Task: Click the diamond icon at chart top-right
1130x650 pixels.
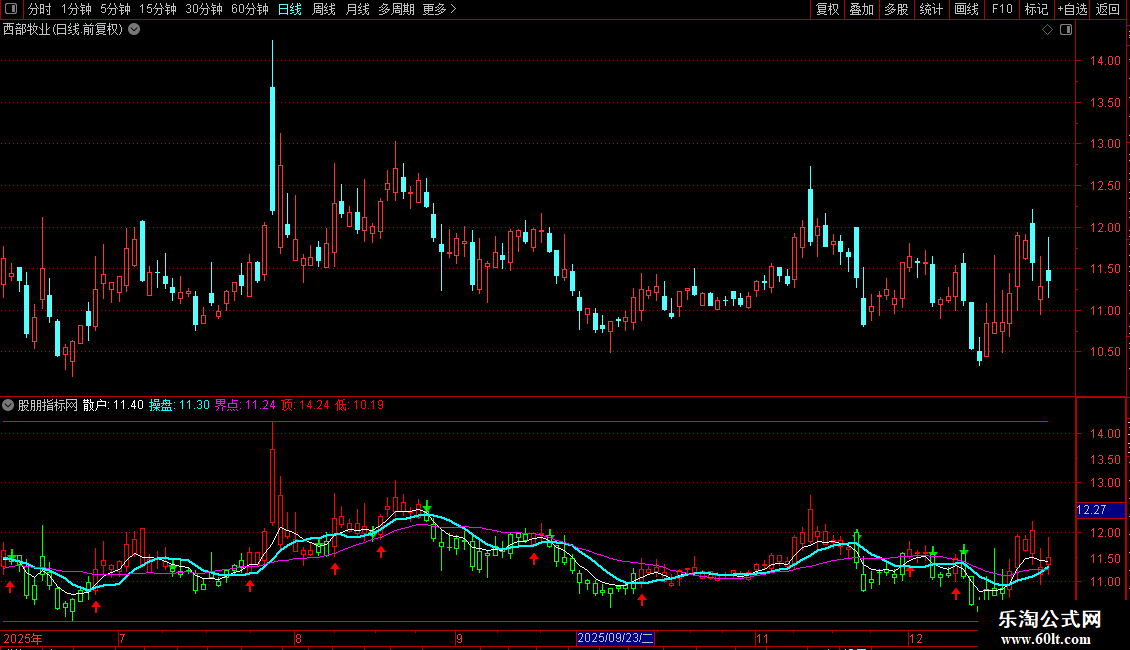Action: tap(1048, 30)
